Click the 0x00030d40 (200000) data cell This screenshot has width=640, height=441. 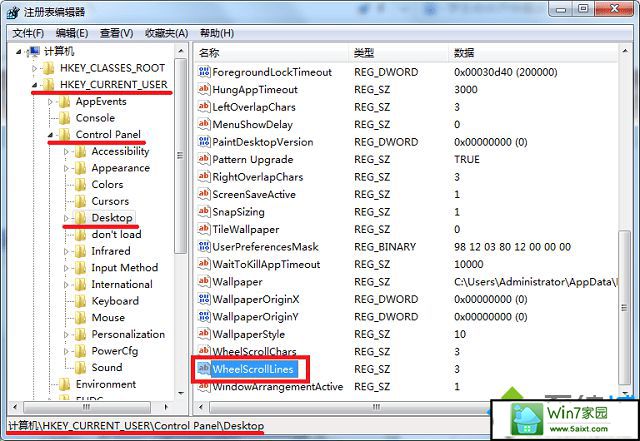(x=505, y=72)
